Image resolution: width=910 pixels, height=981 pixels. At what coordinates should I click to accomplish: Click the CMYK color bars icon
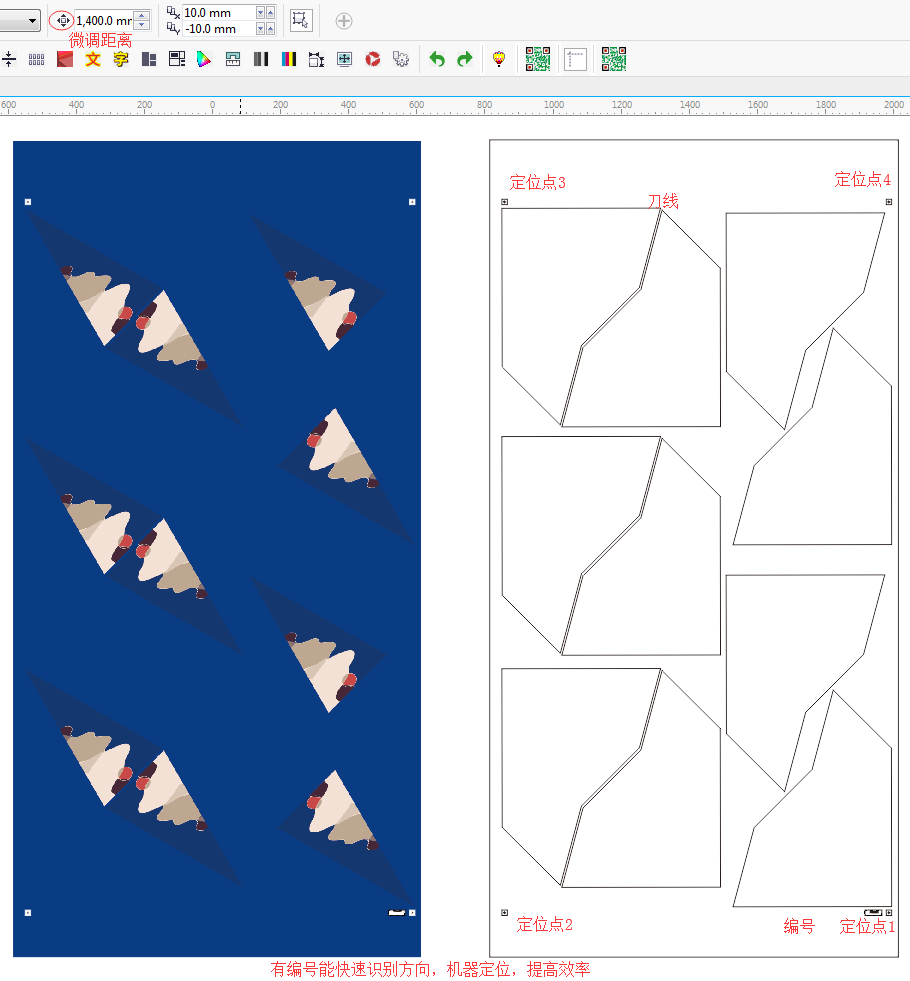pos(289,60)
